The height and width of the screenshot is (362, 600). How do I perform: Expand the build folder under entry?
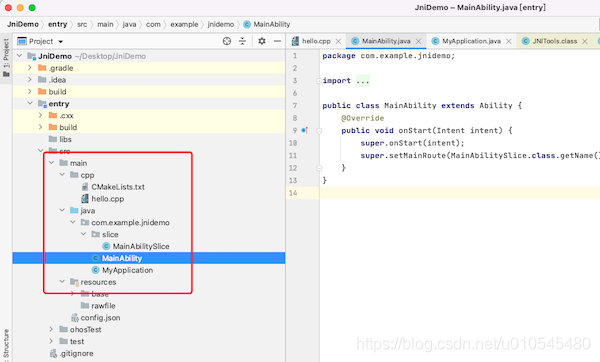pyautogui.click(x=41, y=127)
